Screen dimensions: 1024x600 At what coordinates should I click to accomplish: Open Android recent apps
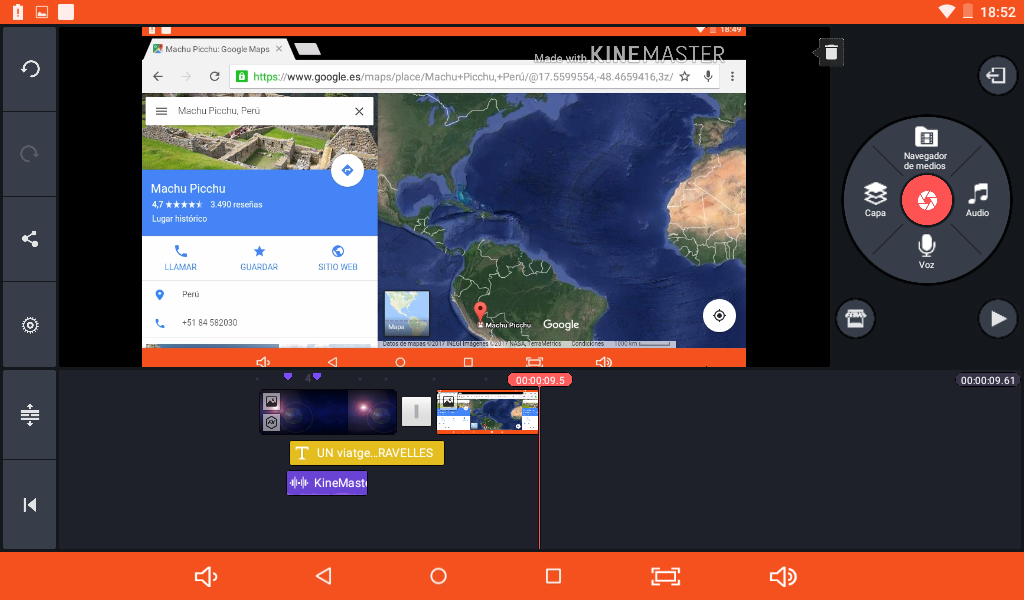[553, 576]
